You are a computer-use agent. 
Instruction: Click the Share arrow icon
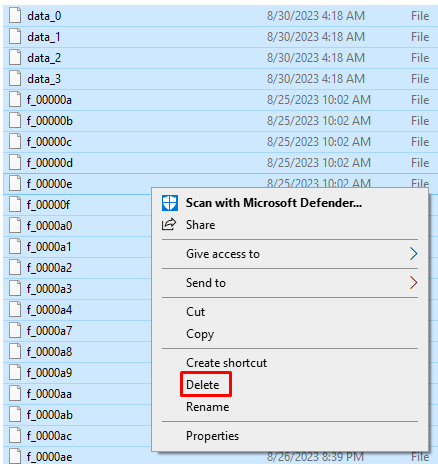click(x=169, y=225)
